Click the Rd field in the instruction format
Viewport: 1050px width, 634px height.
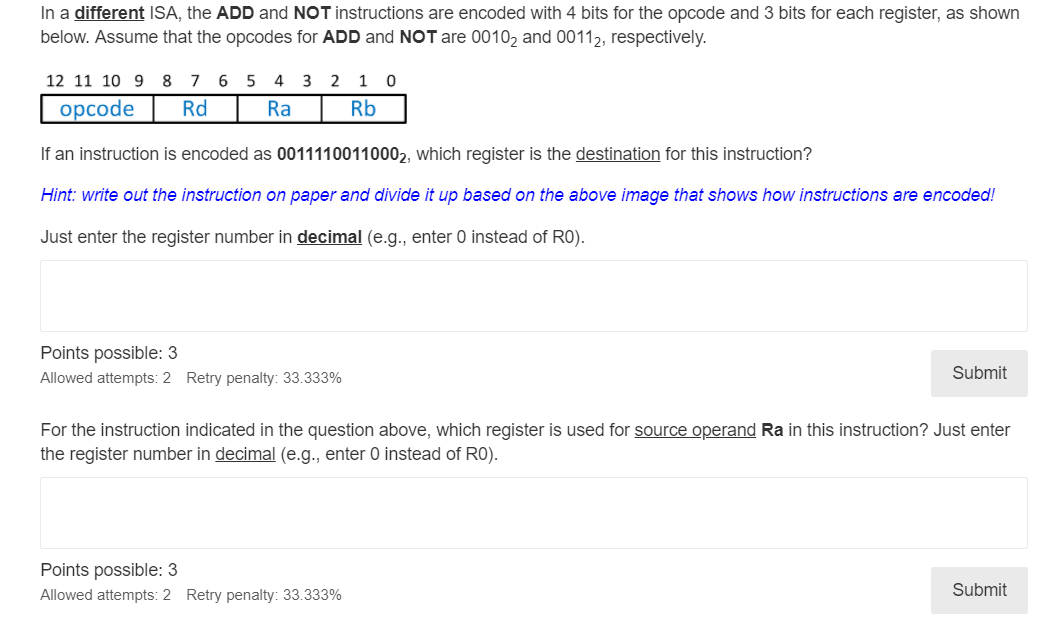click(195, 108)
